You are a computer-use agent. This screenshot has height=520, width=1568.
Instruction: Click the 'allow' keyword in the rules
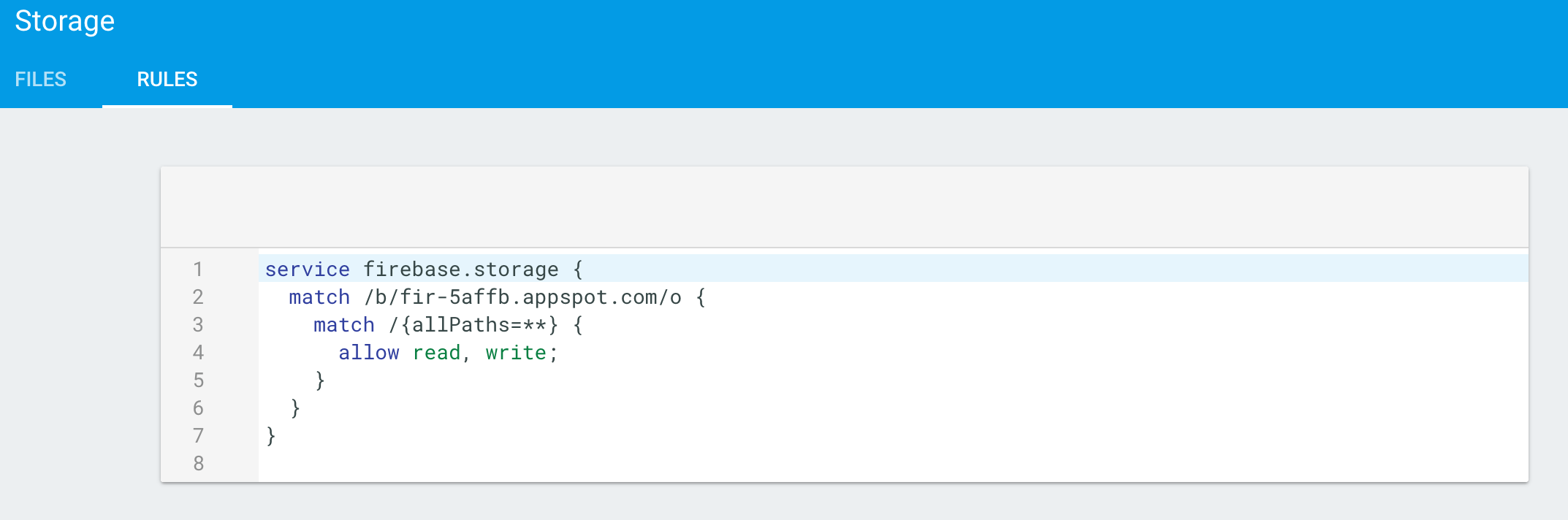(x=369, y=353)
